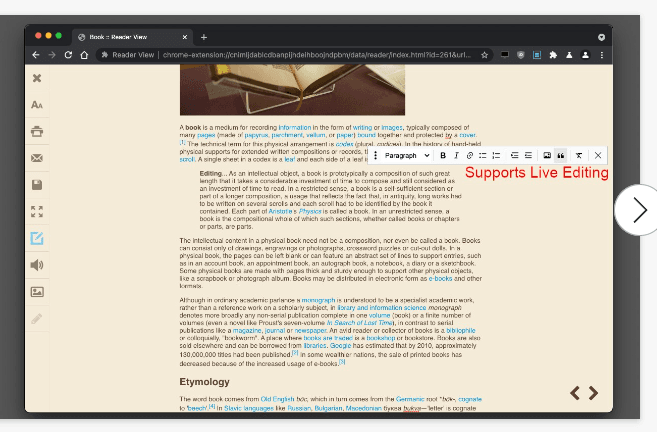Go to previous page with left chevron
This screenshot has width=657, height=432.
tap(575, 393)
